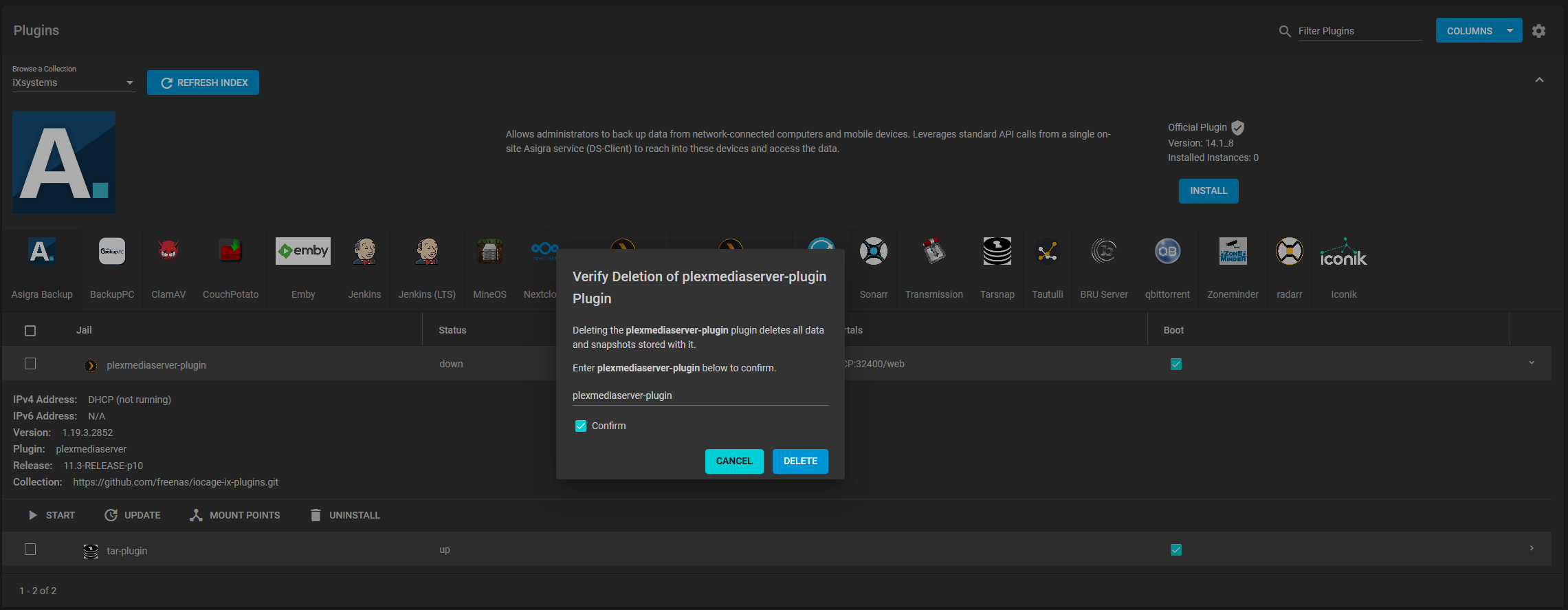Click the 'down' status of plexmediaserver-plugin
This screenshot has width=1568, height=610.
click(x=451, y=364)
